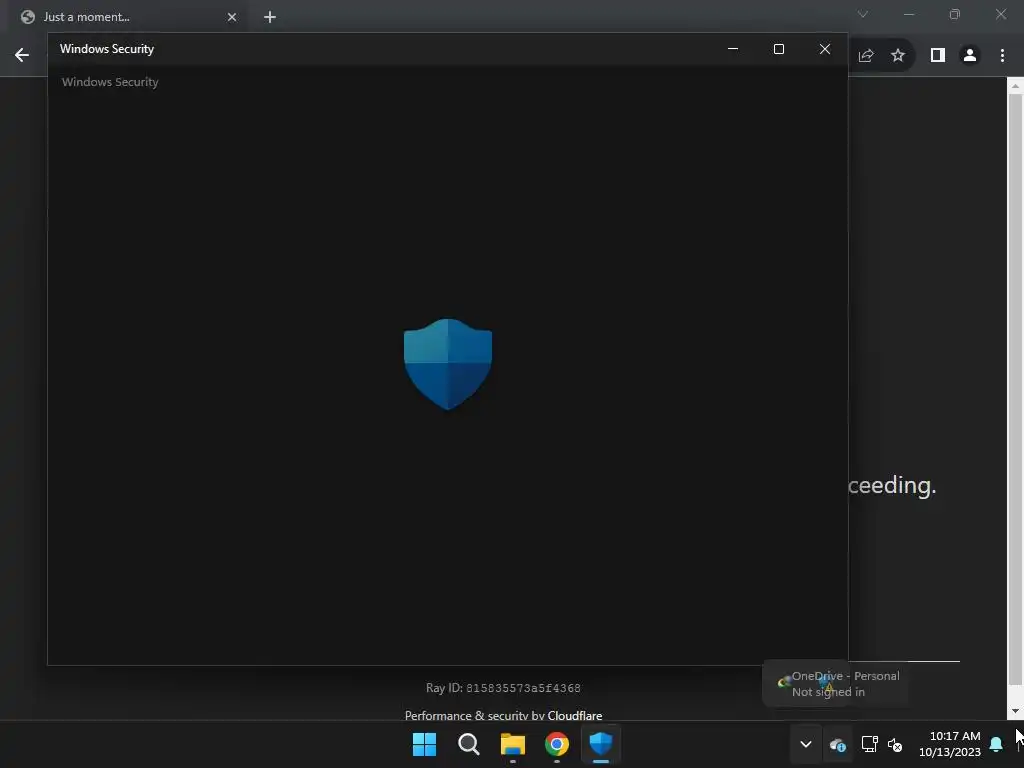Open Chrome three-dot menu

coord(1002,55)
